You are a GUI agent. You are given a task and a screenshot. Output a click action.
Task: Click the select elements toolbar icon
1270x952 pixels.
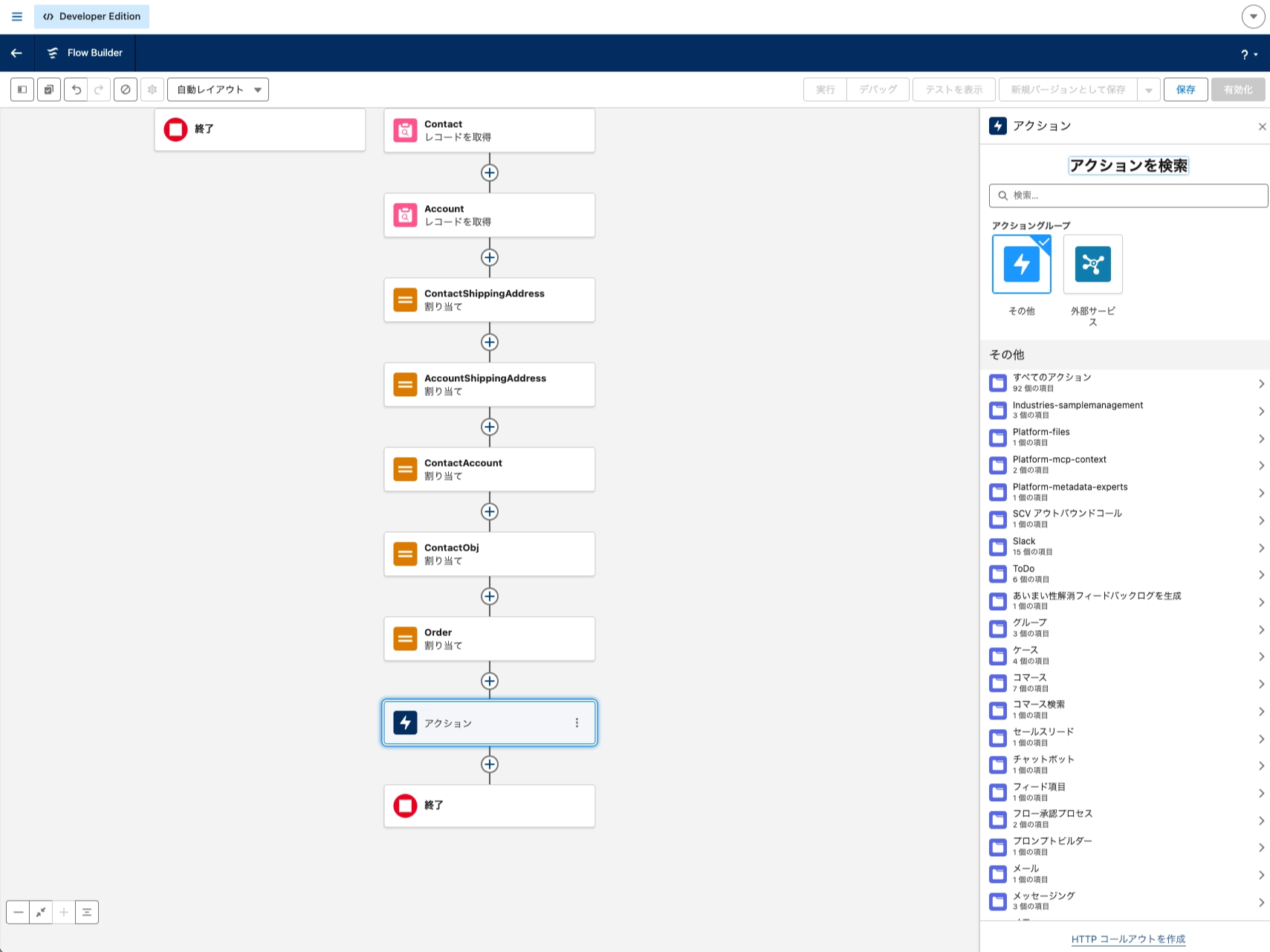49,90
